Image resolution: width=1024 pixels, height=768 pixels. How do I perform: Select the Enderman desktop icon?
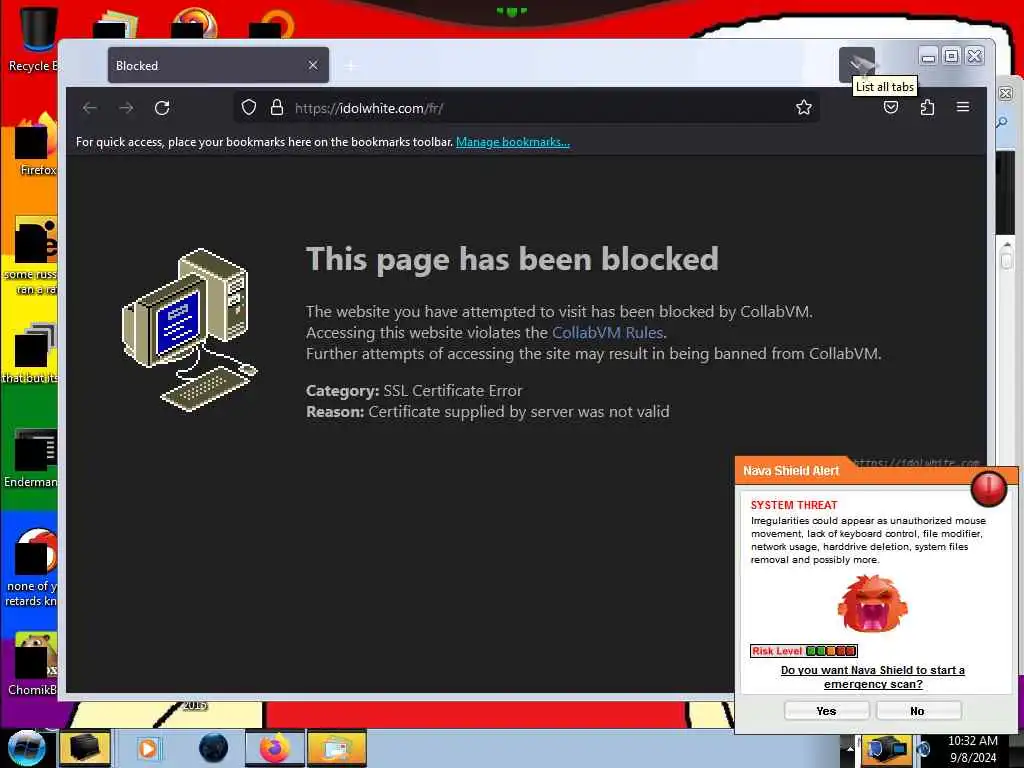[31, 458]
